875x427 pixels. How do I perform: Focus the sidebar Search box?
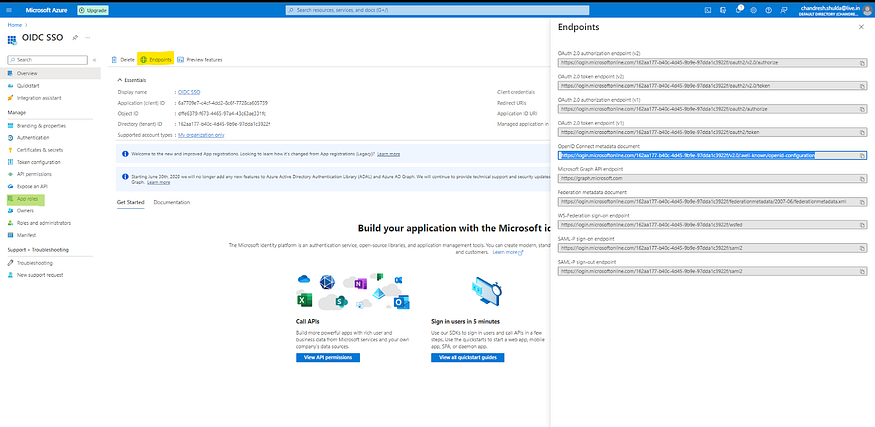click(47, 60)
